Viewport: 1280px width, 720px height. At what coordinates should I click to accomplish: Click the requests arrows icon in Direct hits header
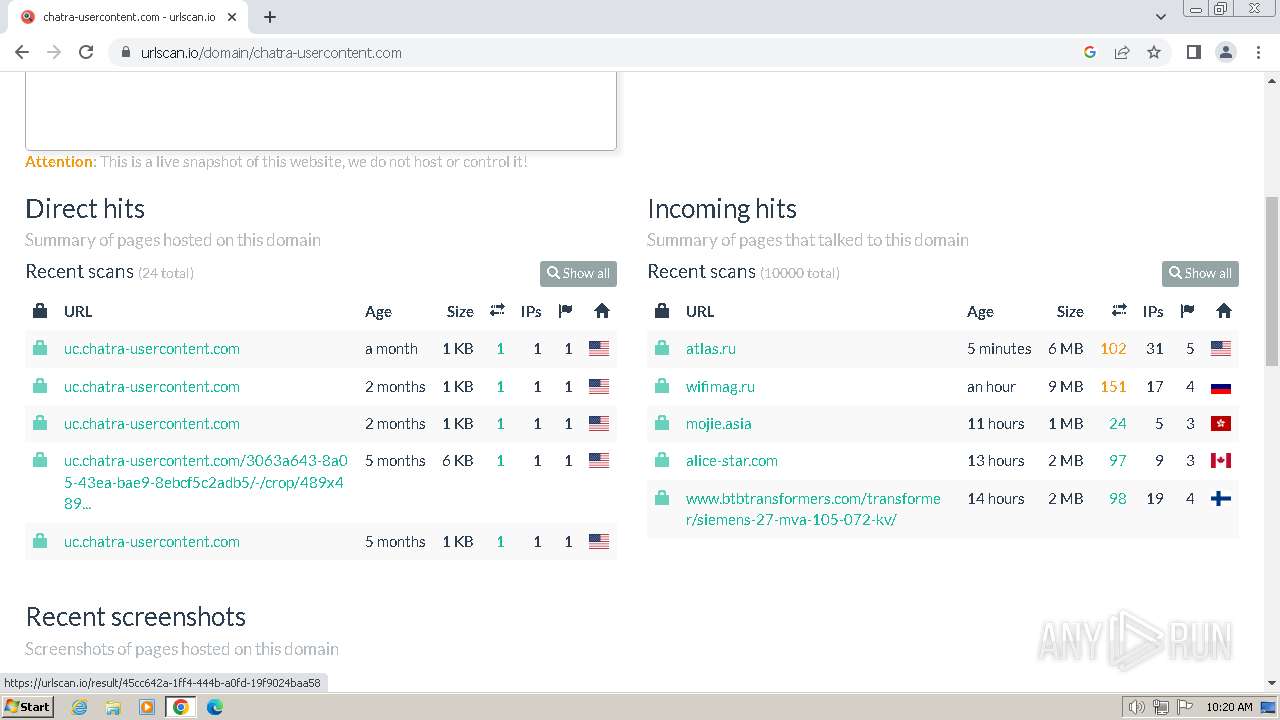(497, 311)
